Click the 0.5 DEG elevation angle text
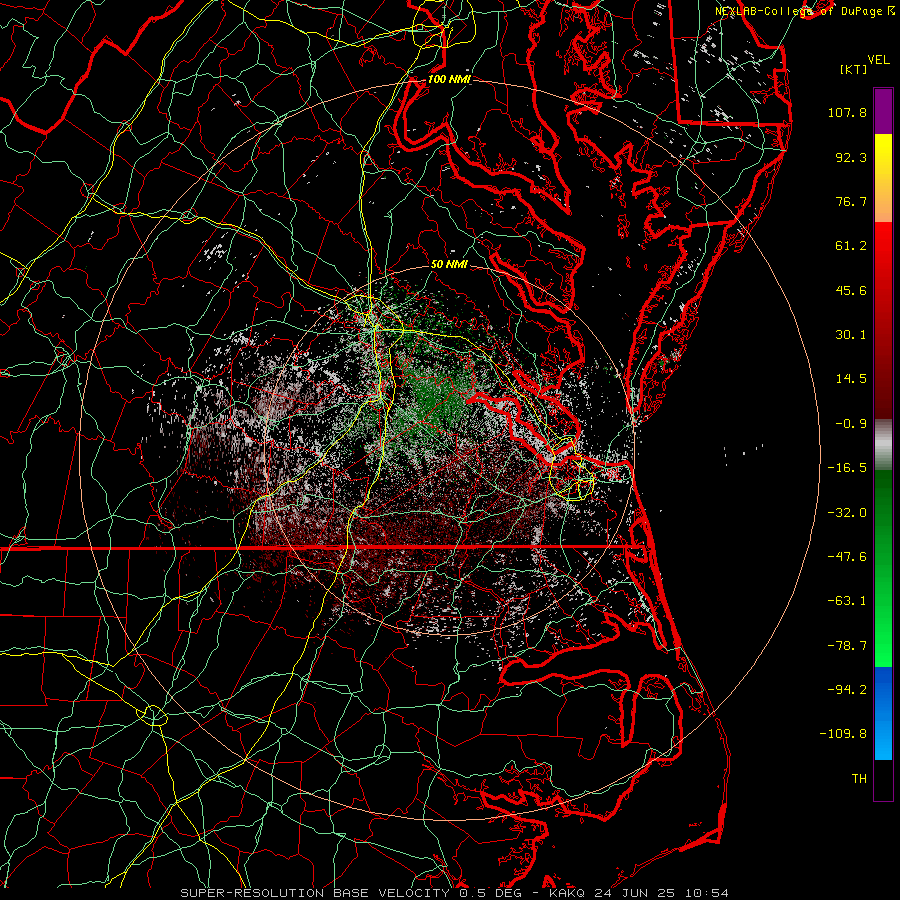900x900 pixels. (x=490, y=893)
